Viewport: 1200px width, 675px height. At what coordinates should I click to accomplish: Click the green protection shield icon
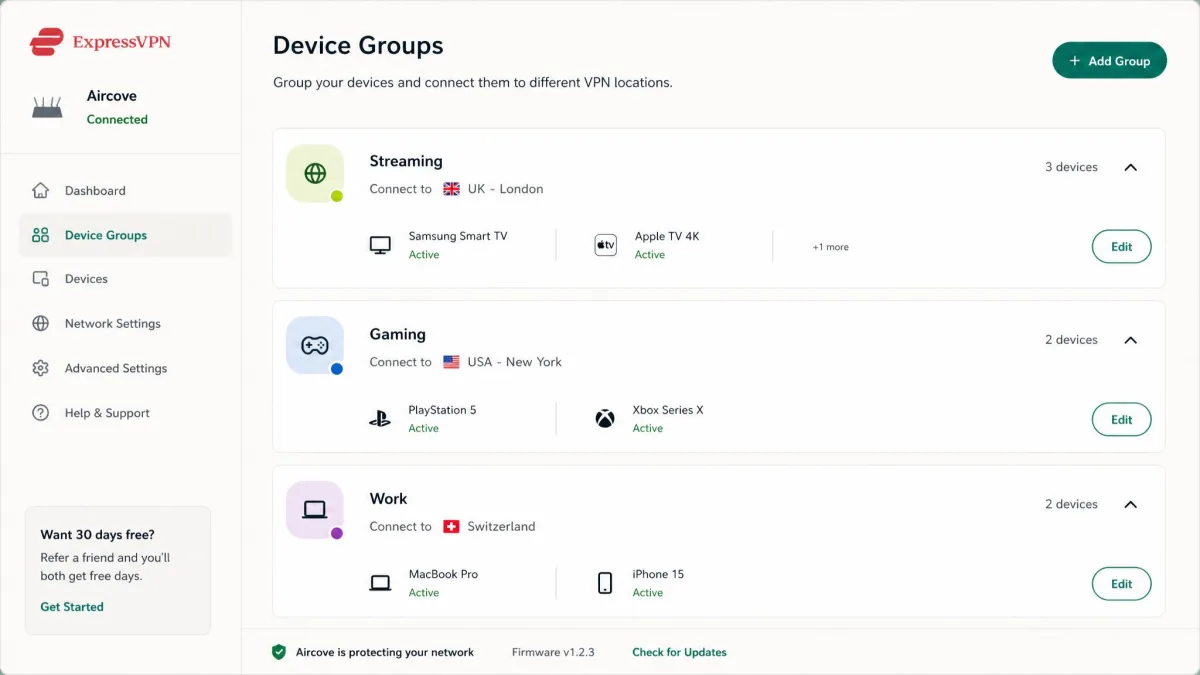pyautogui.click(x=279, y=652)
